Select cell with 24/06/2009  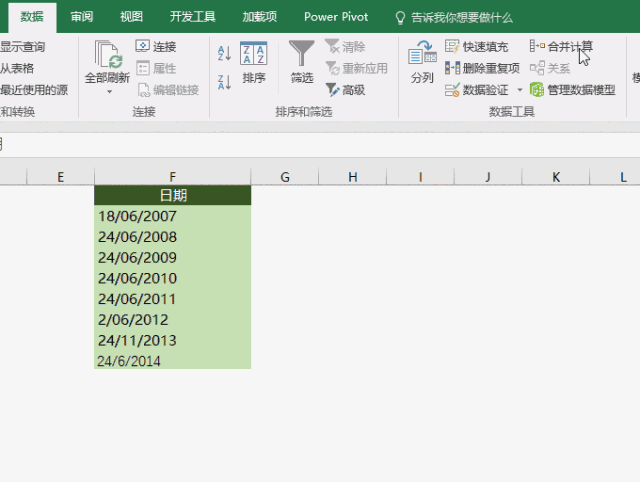173,258
